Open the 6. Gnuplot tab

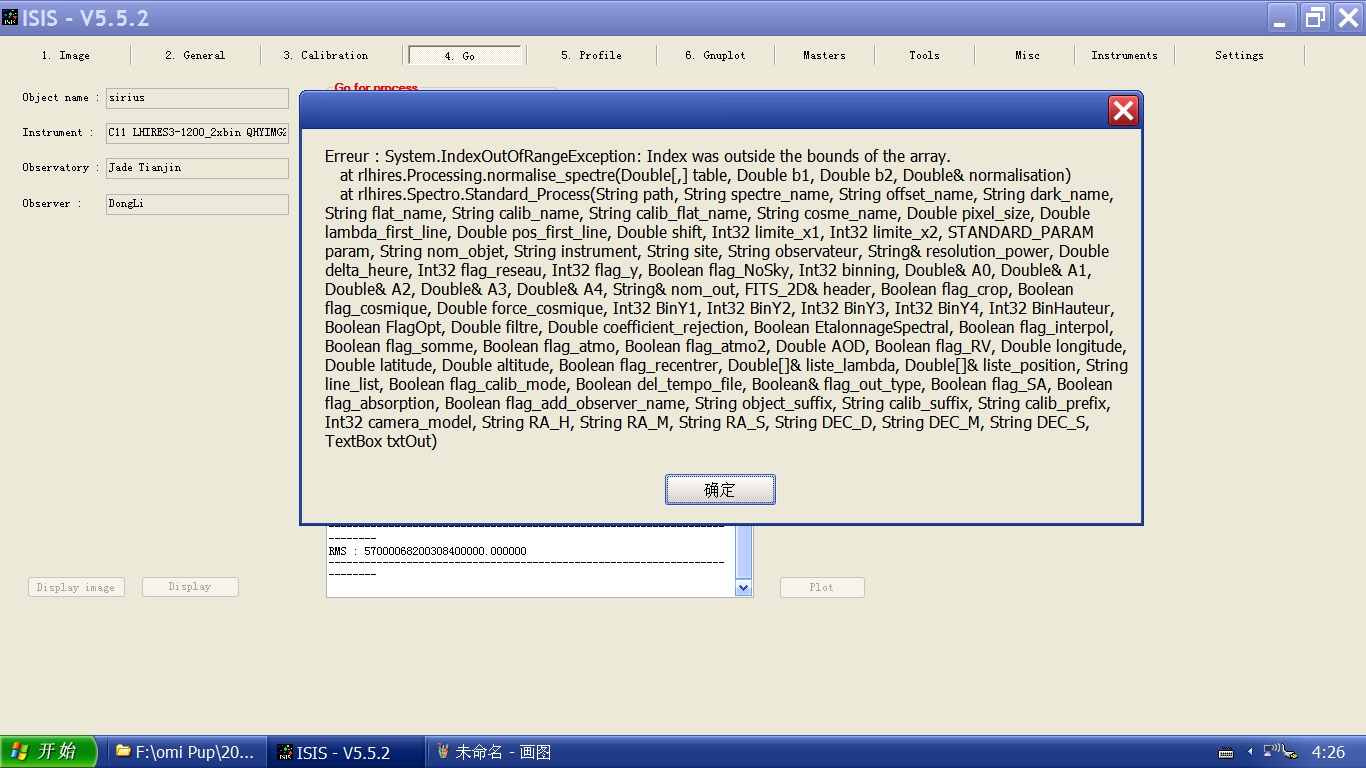(x=715, y=56)
